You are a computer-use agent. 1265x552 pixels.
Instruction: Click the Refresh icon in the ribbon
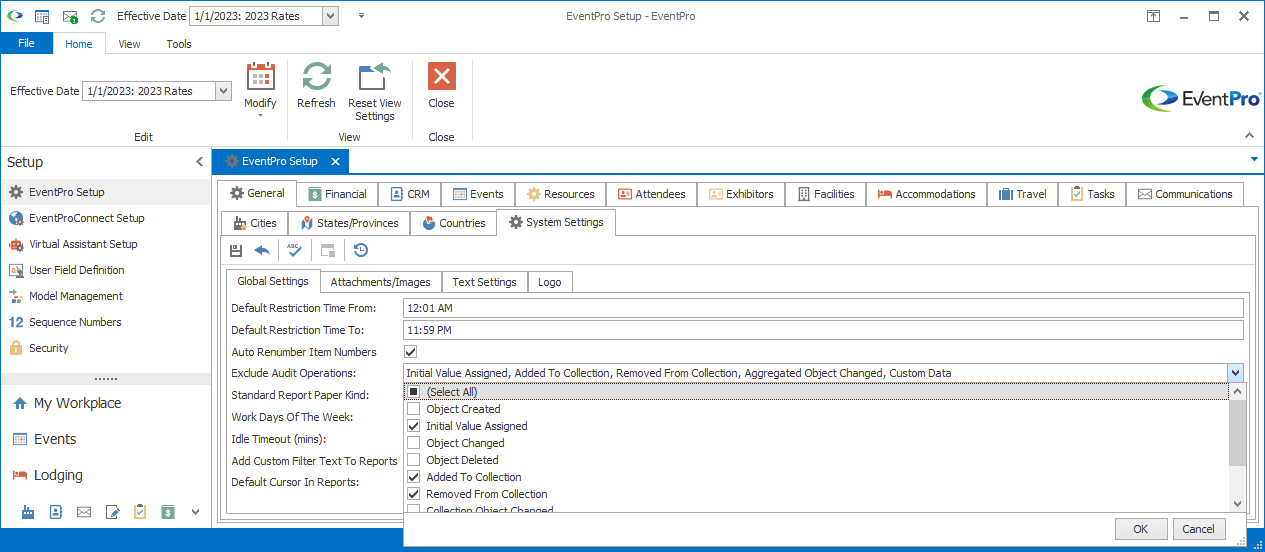(316, 77)
